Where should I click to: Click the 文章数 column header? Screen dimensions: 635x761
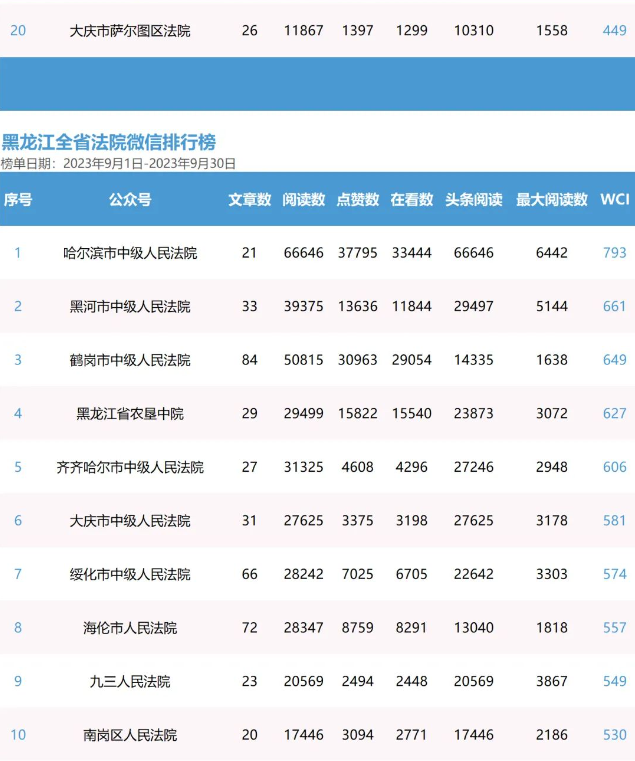(250, 199)
